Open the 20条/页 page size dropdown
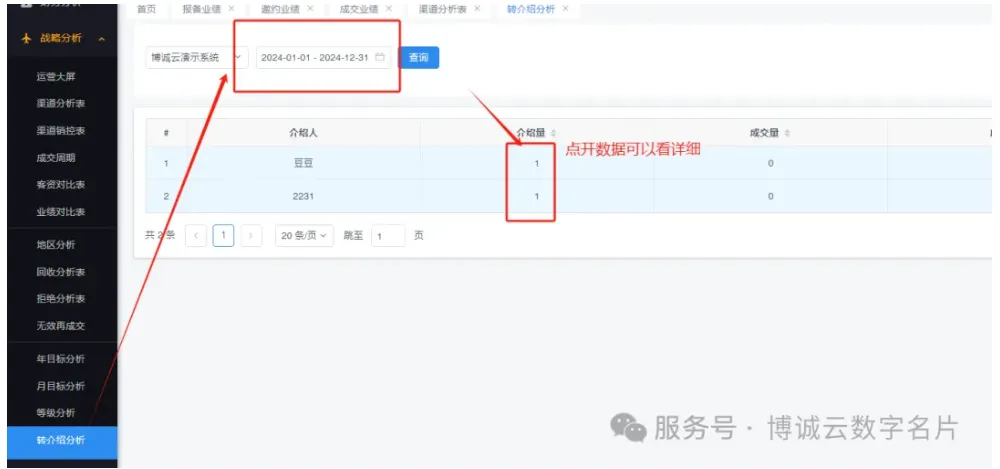The width and height of the screenshot is (1000, 469). 305,236
